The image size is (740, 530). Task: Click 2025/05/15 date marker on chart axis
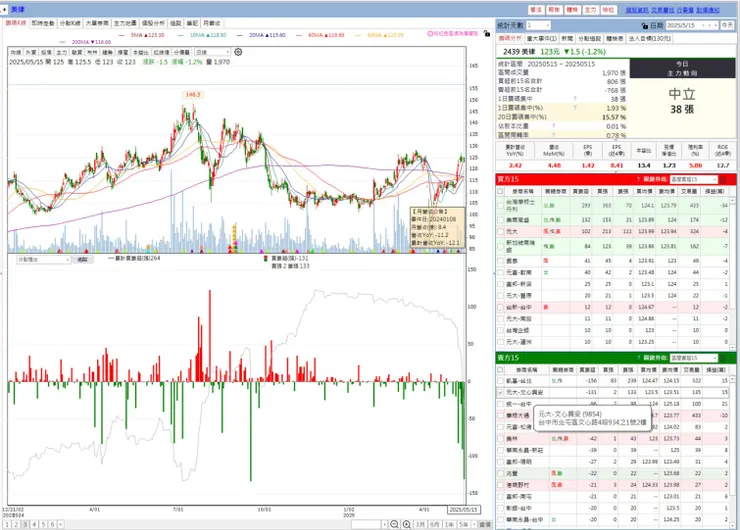(x=464, y=510)
